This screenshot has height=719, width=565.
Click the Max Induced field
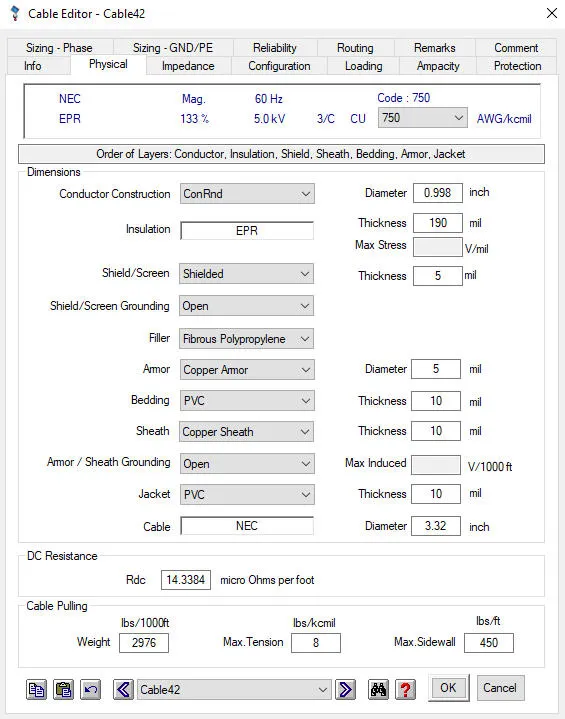pyautogui.click(x=436, y=465)
